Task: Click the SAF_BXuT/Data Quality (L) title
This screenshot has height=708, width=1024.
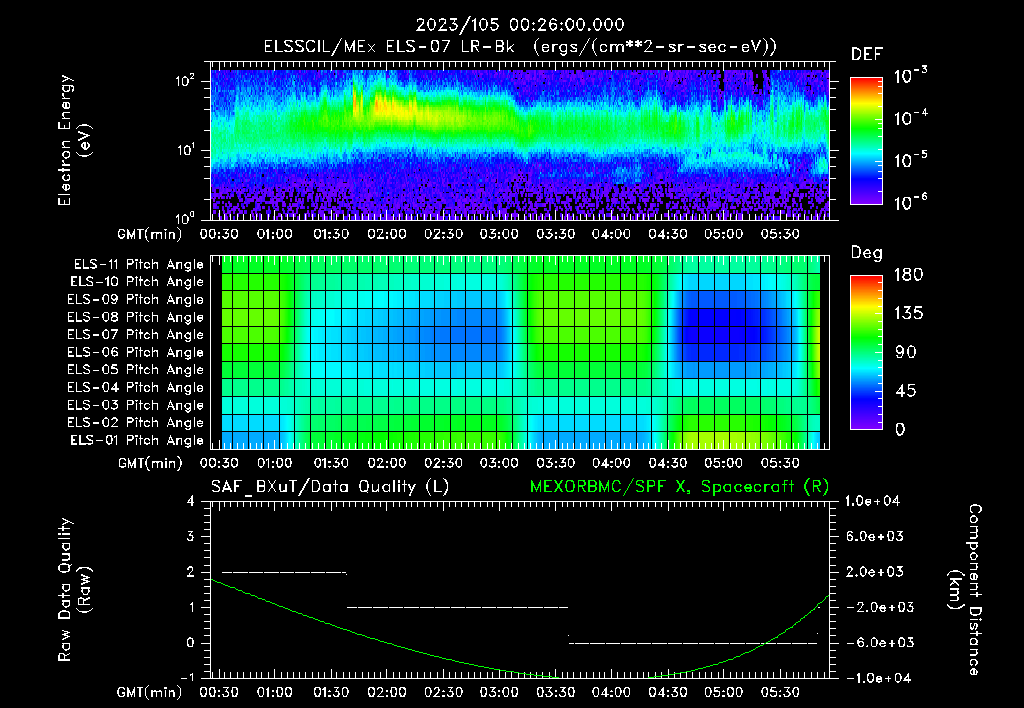Action: click(330, 487)
